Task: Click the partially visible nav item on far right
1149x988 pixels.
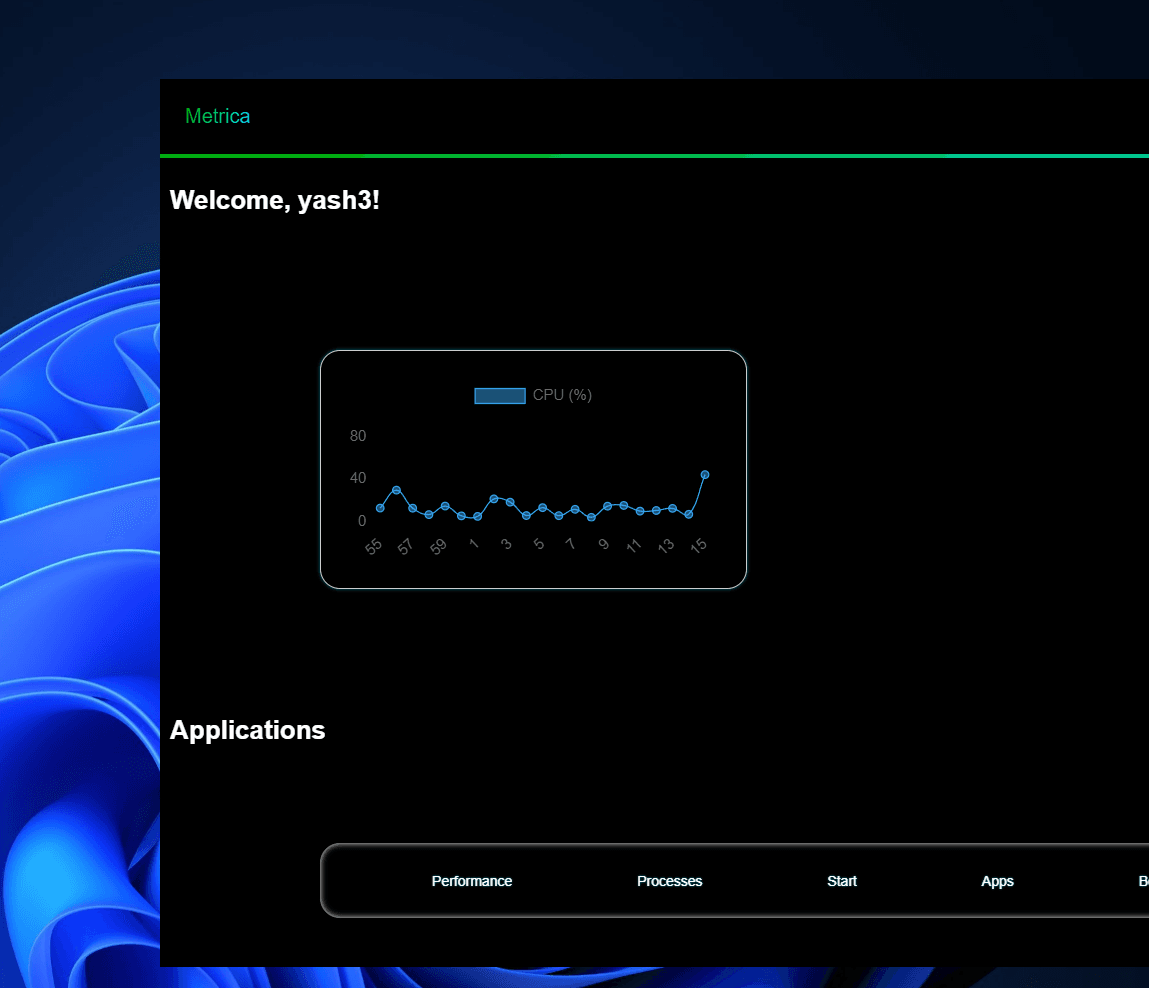Action: 1142,881
